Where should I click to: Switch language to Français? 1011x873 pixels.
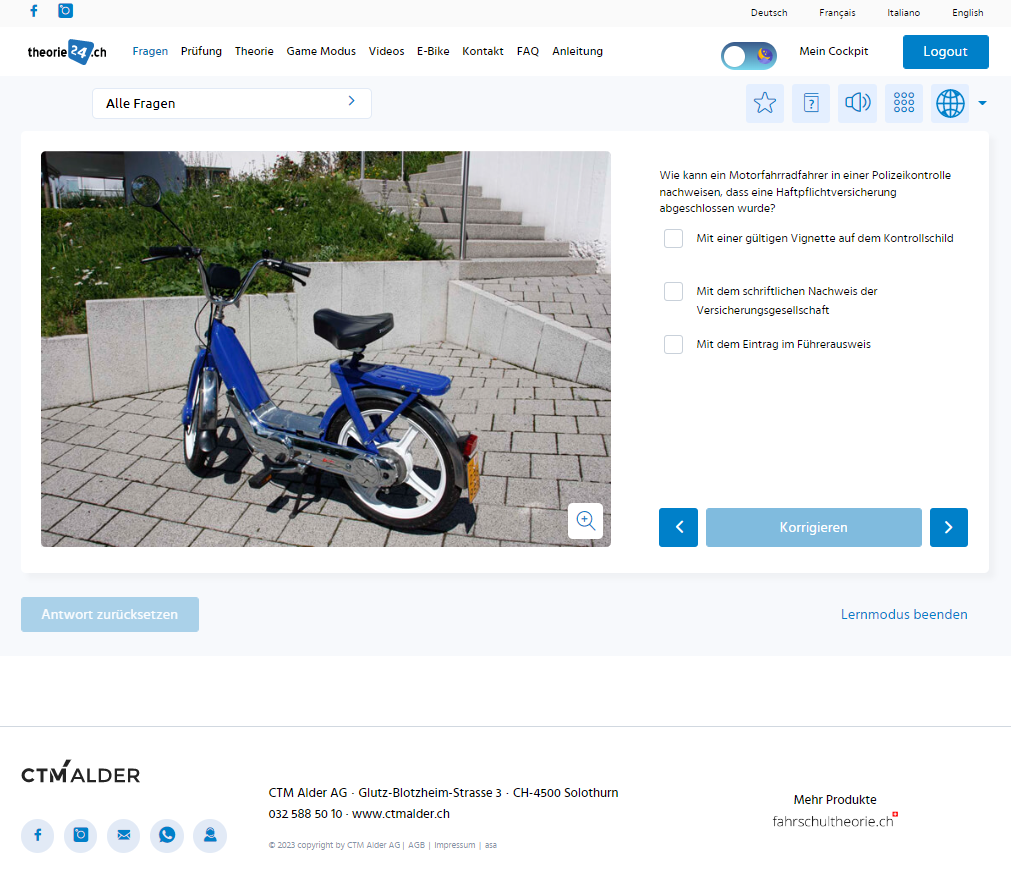tap(837, 13)
